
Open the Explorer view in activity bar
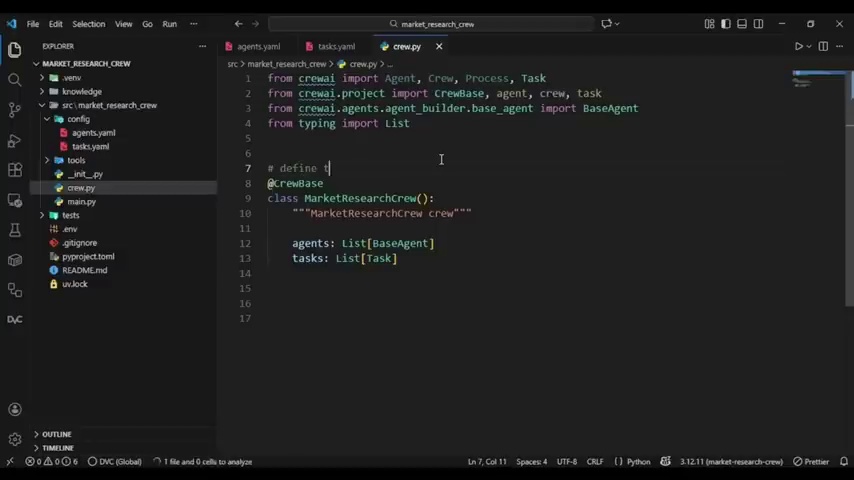pyautogui.click(x=15, y=50)
